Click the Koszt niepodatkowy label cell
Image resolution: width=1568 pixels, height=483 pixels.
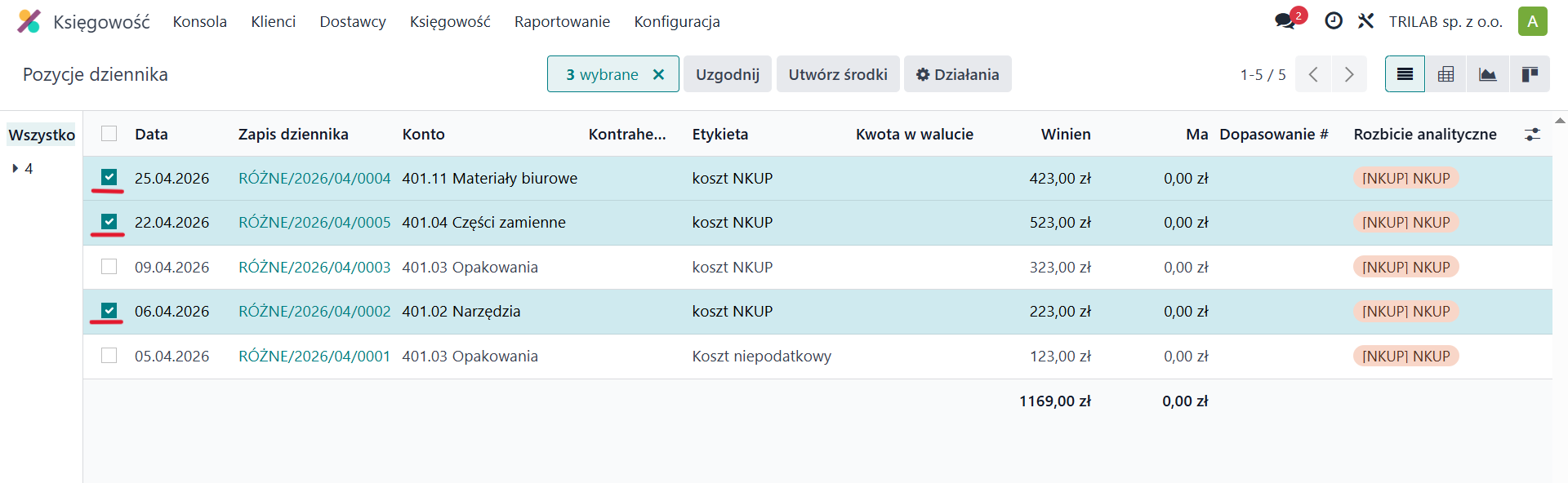761,356
